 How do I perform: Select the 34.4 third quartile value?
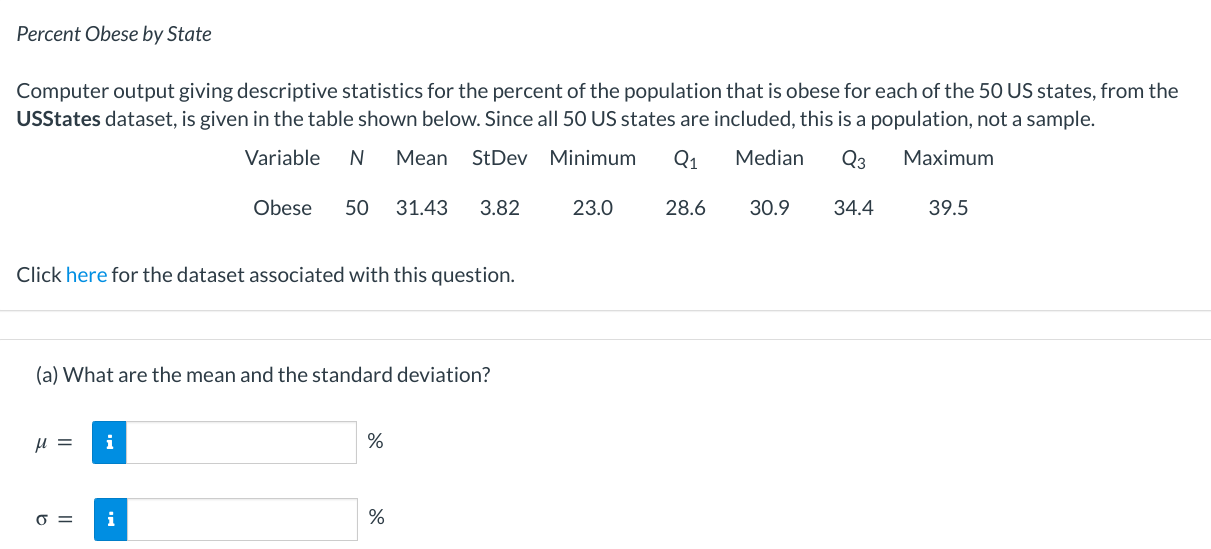click(853, 208)
